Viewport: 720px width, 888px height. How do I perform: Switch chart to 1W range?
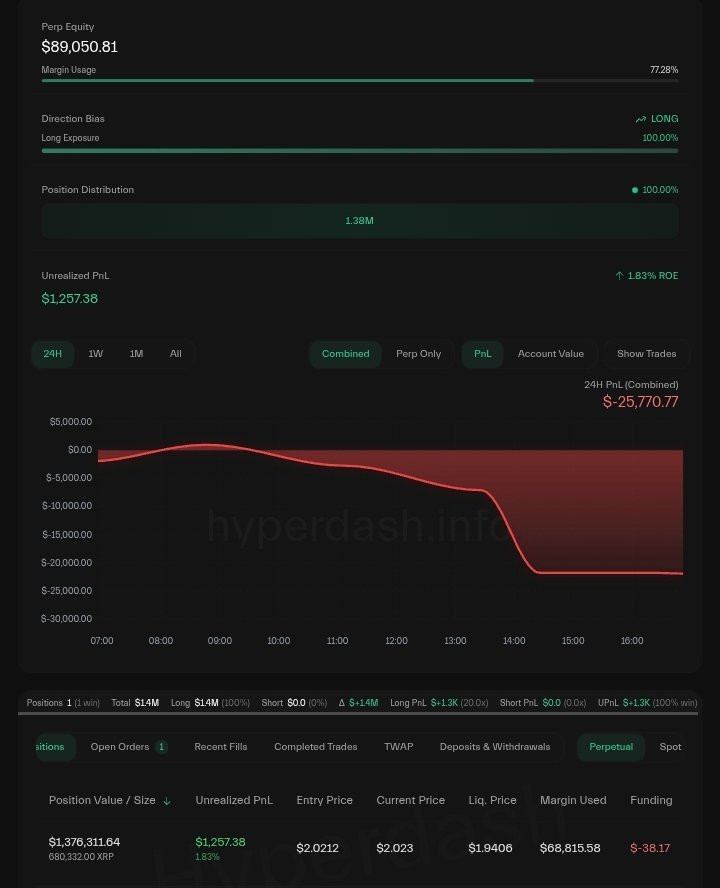pyautogui.click(x=95, y=354)
